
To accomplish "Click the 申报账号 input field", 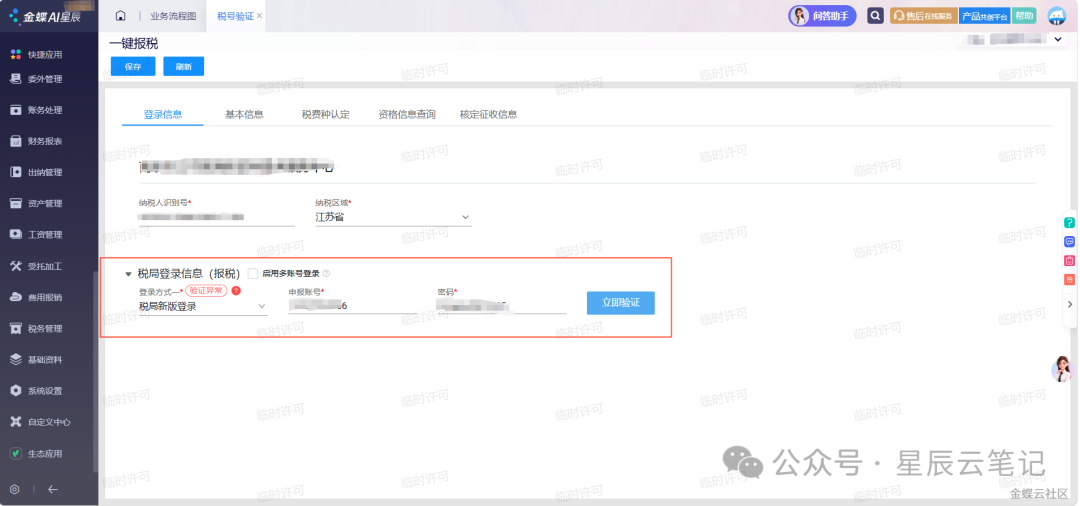I will [352, 306].
